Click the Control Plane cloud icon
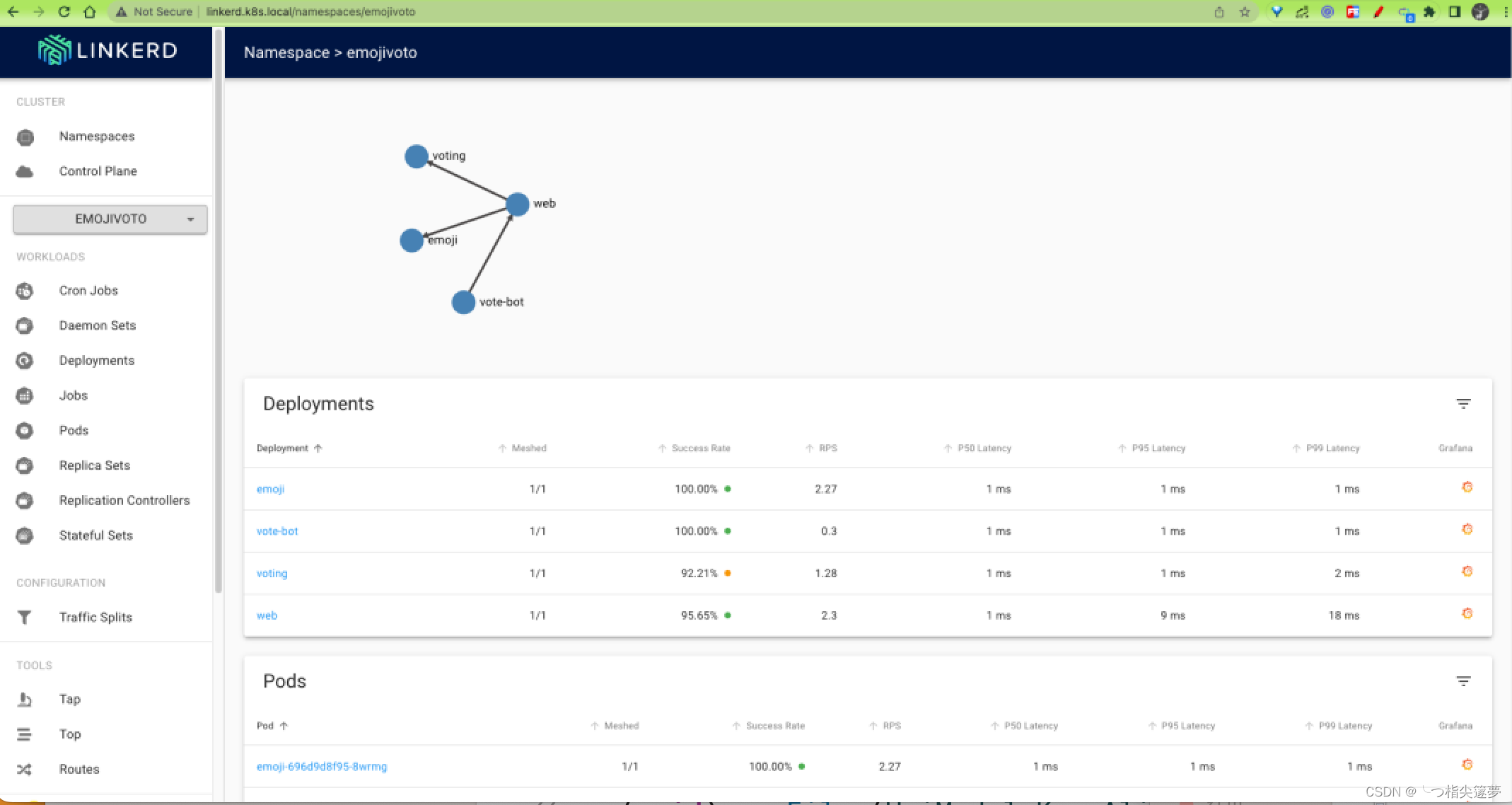1512x805 pixels. click(x=25, y=171)
